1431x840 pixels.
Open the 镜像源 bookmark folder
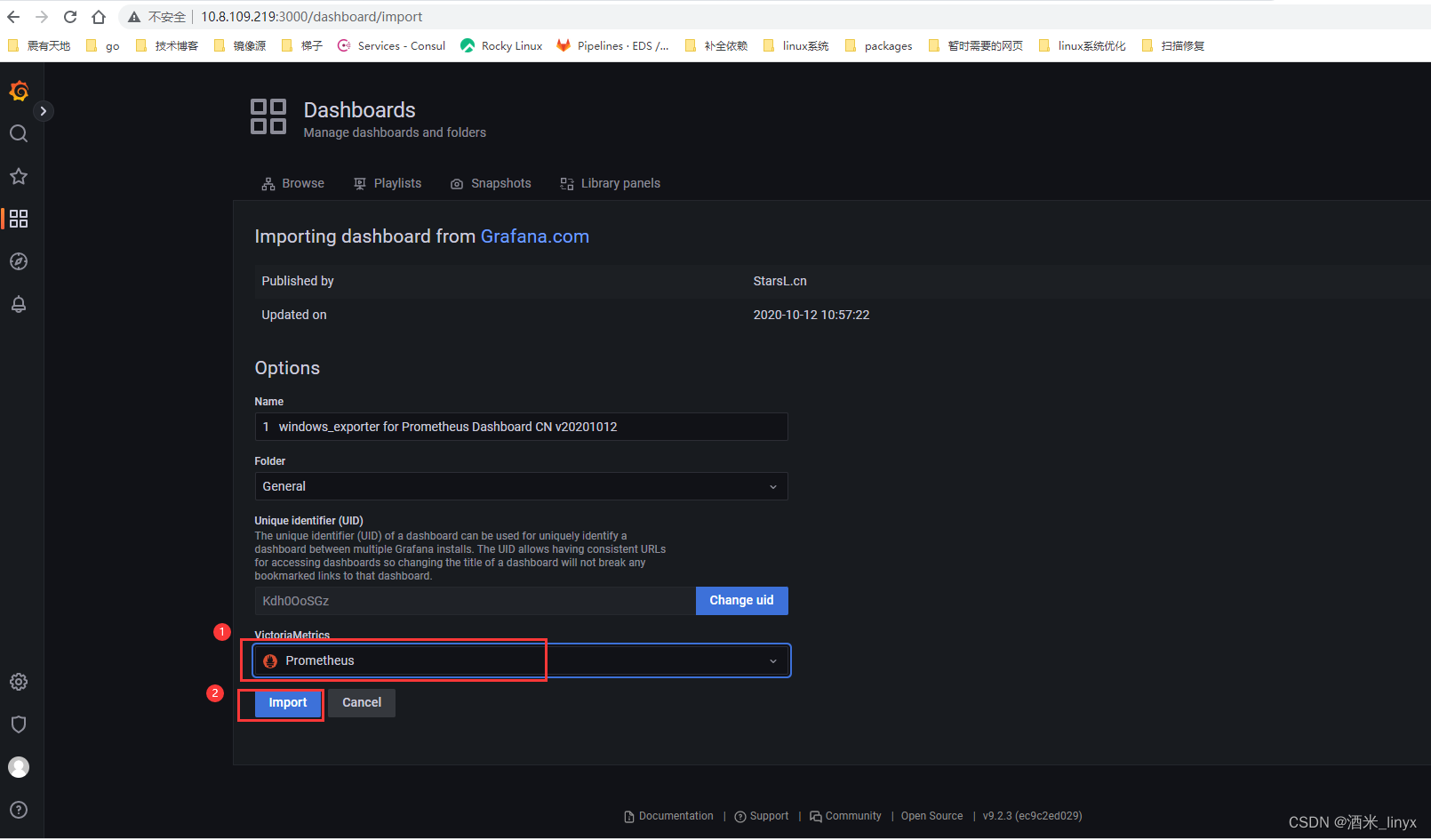coord(240,46)
